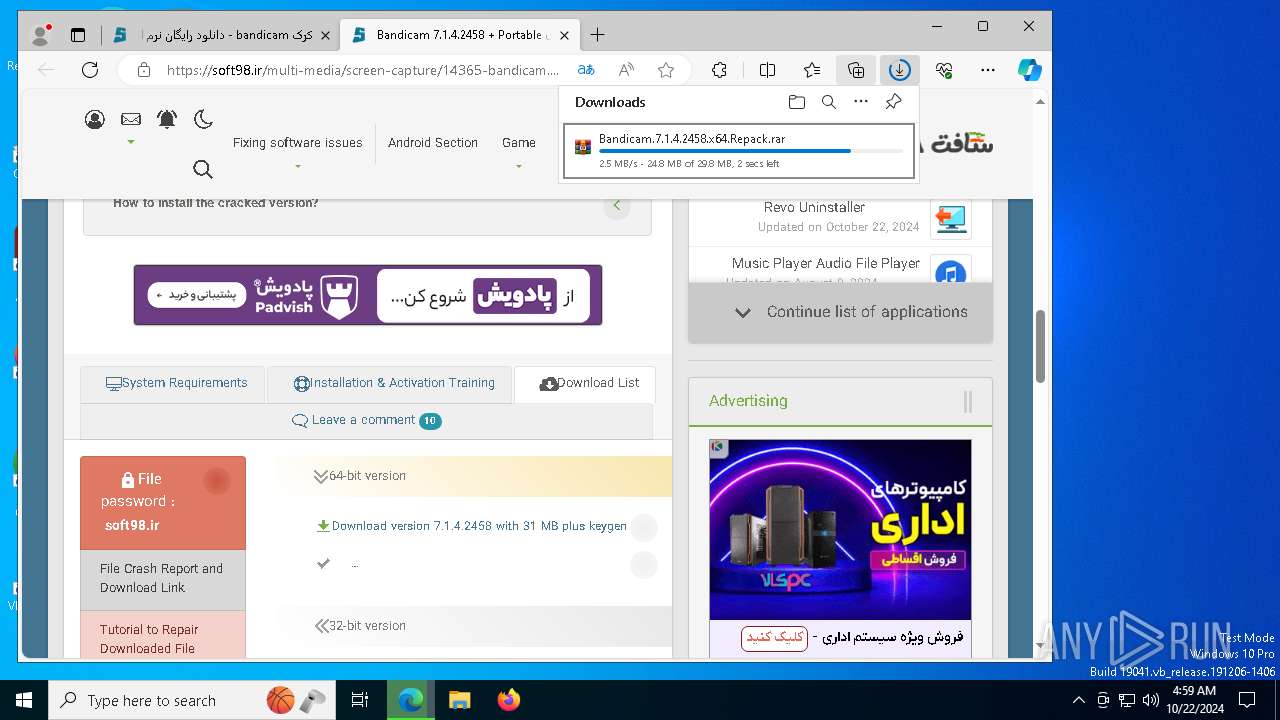The width and height of the screenshot is (1280, 720).
Task: Open Task View on taskbar
Action: [360, 700]
